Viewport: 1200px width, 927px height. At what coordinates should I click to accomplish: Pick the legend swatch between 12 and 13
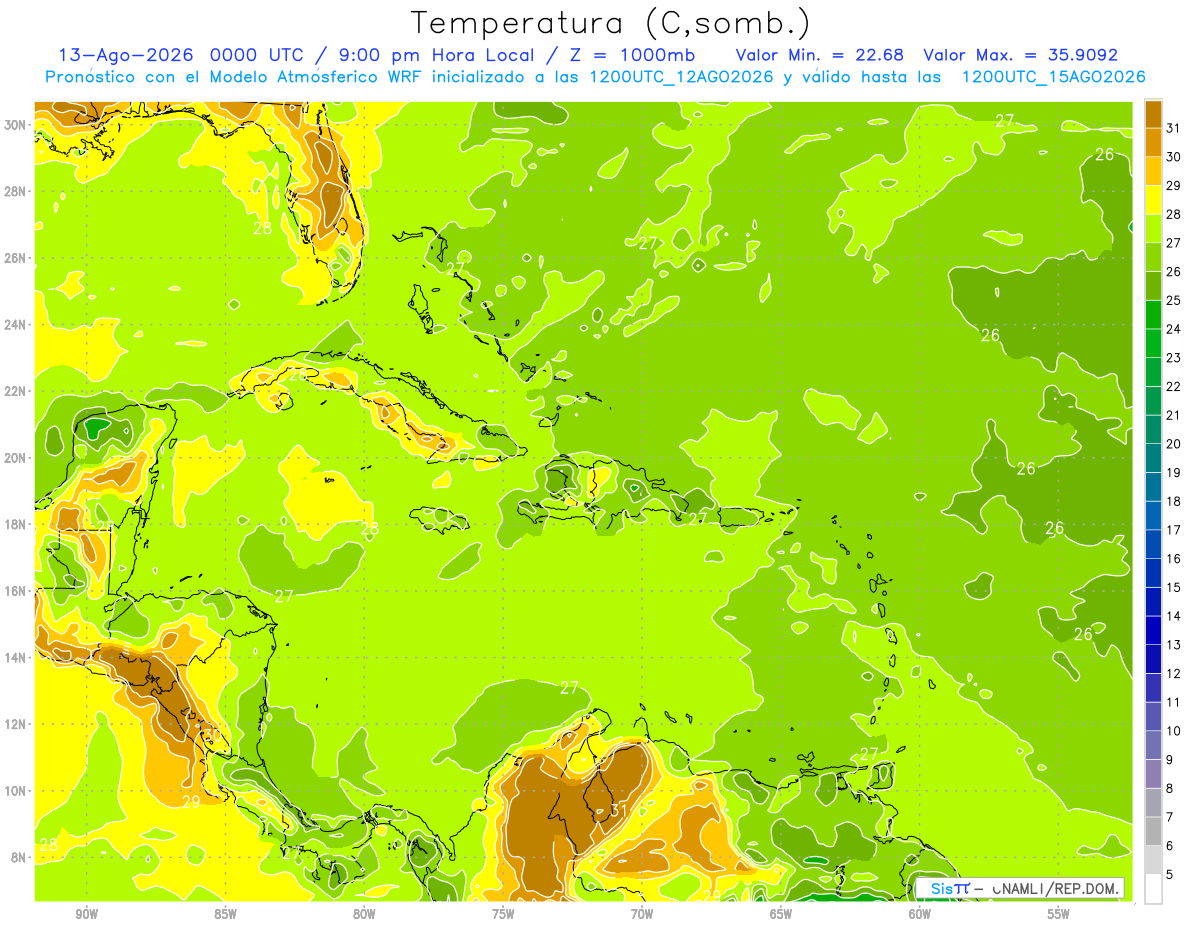(x=1153, y=659)
